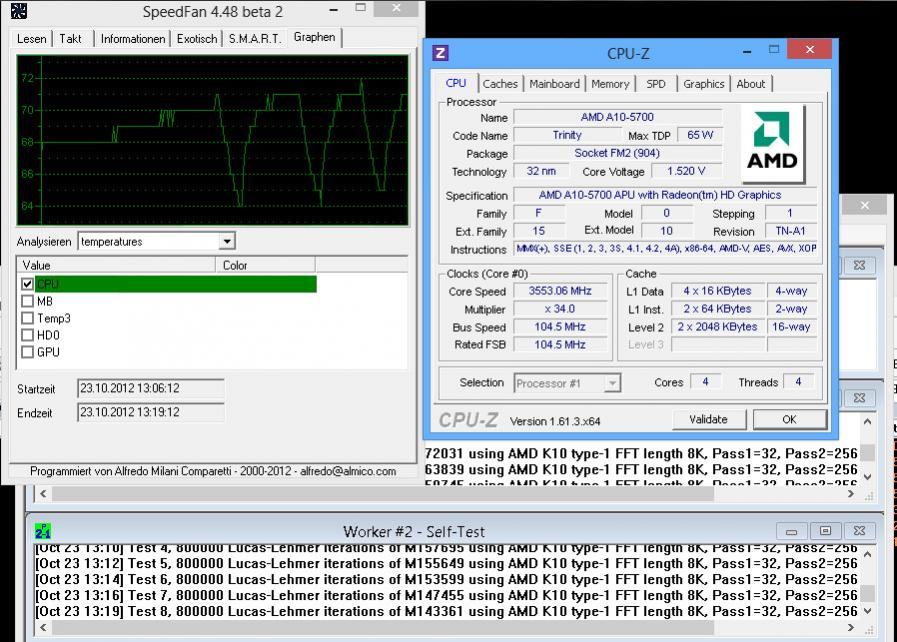Open the Analysieren temperatures dropdown
Viewport: 897px width, 642px height.
pyautogui.click(x=227, y=241)
